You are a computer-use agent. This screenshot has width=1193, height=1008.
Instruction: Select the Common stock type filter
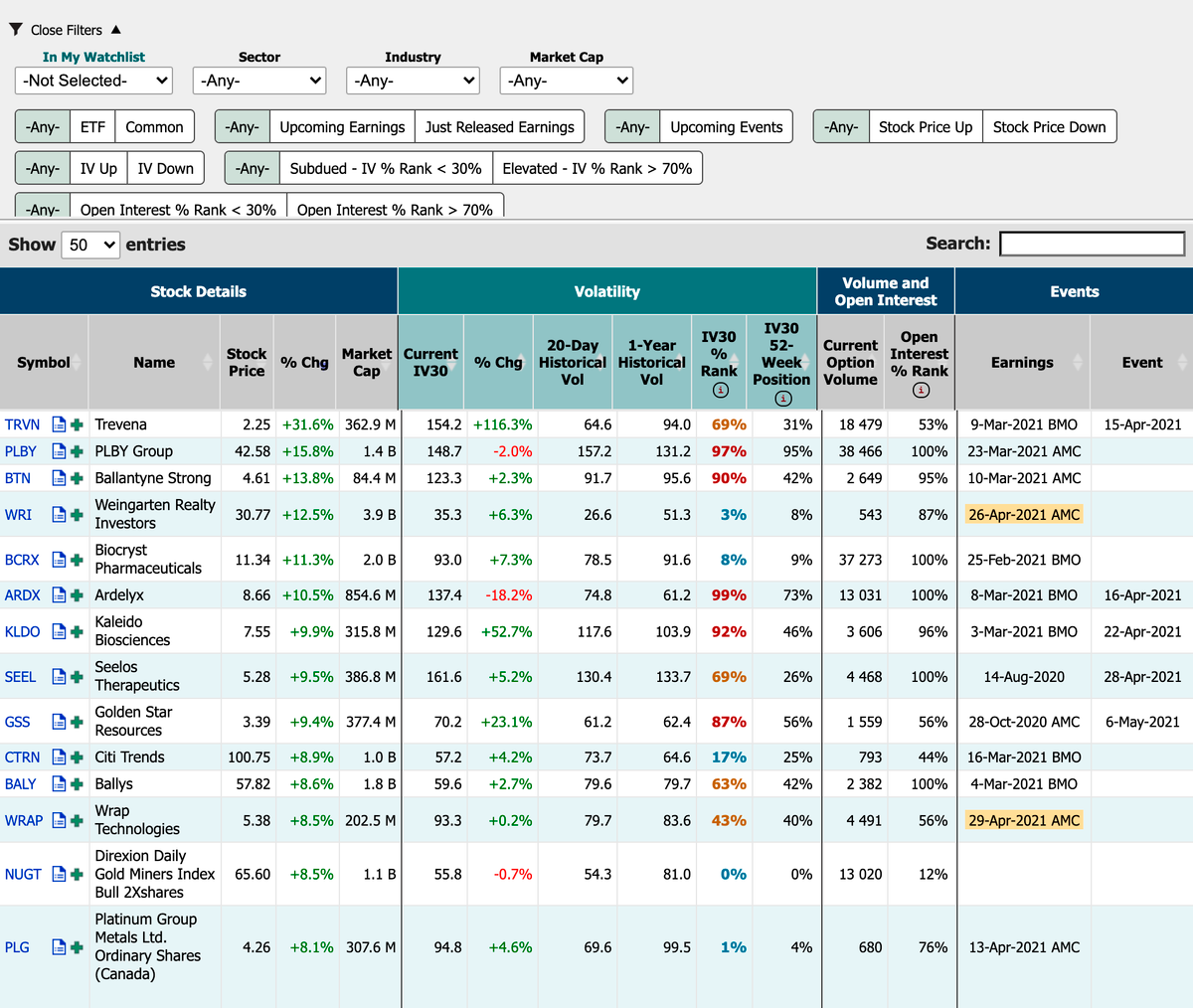(154, 127)
